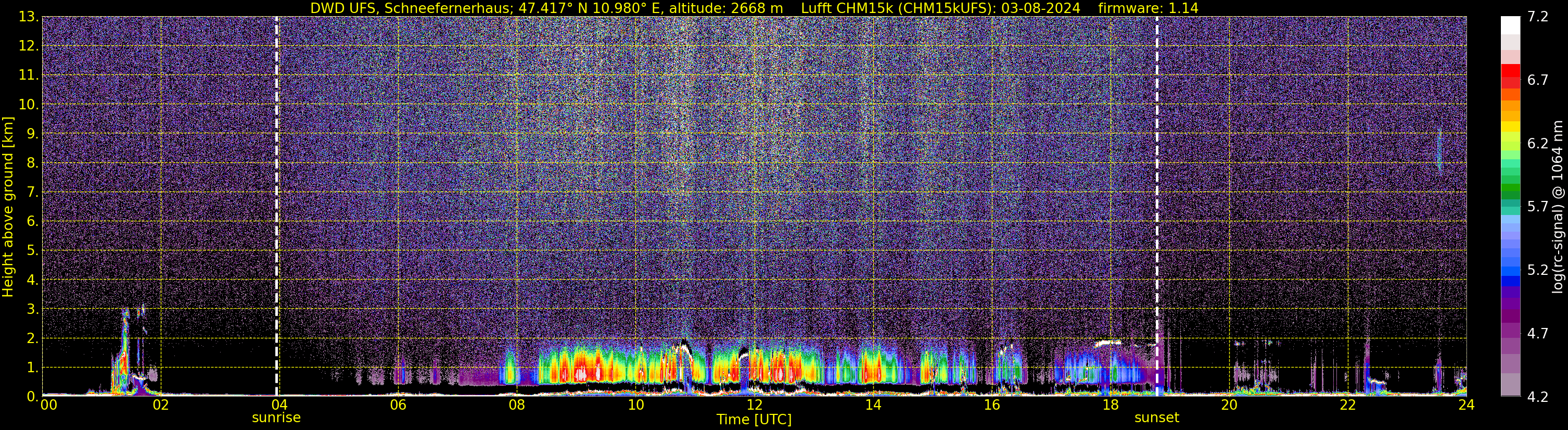Click the 'sunrise' label below the axis
This screenshot has width=1568, height=430.
click(x=276, y=418)
